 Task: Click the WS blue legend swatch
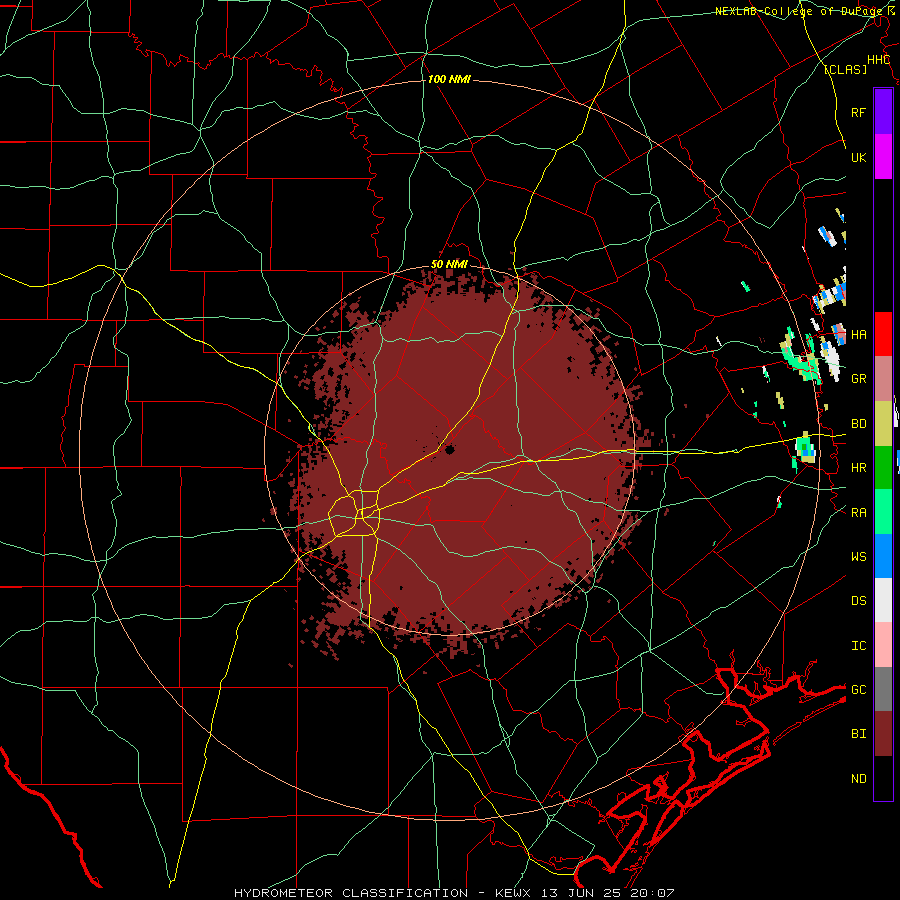click(x=883, y=556)
